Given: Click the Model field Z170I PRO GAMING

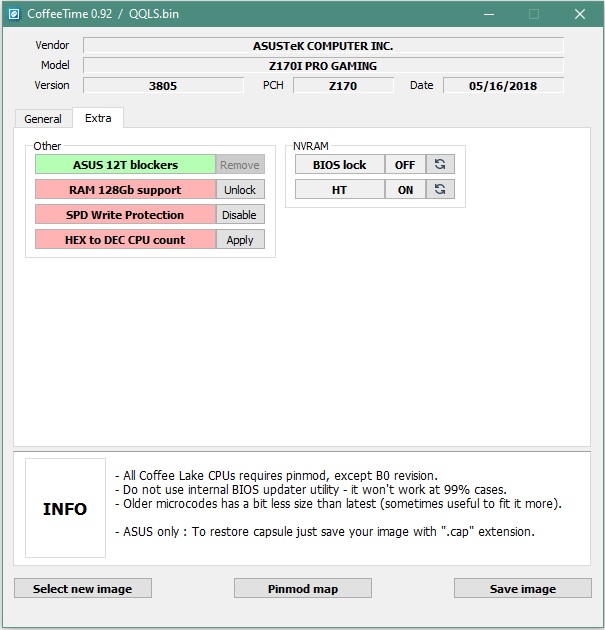Looking at the screenshot, I should tap(323, 65).
